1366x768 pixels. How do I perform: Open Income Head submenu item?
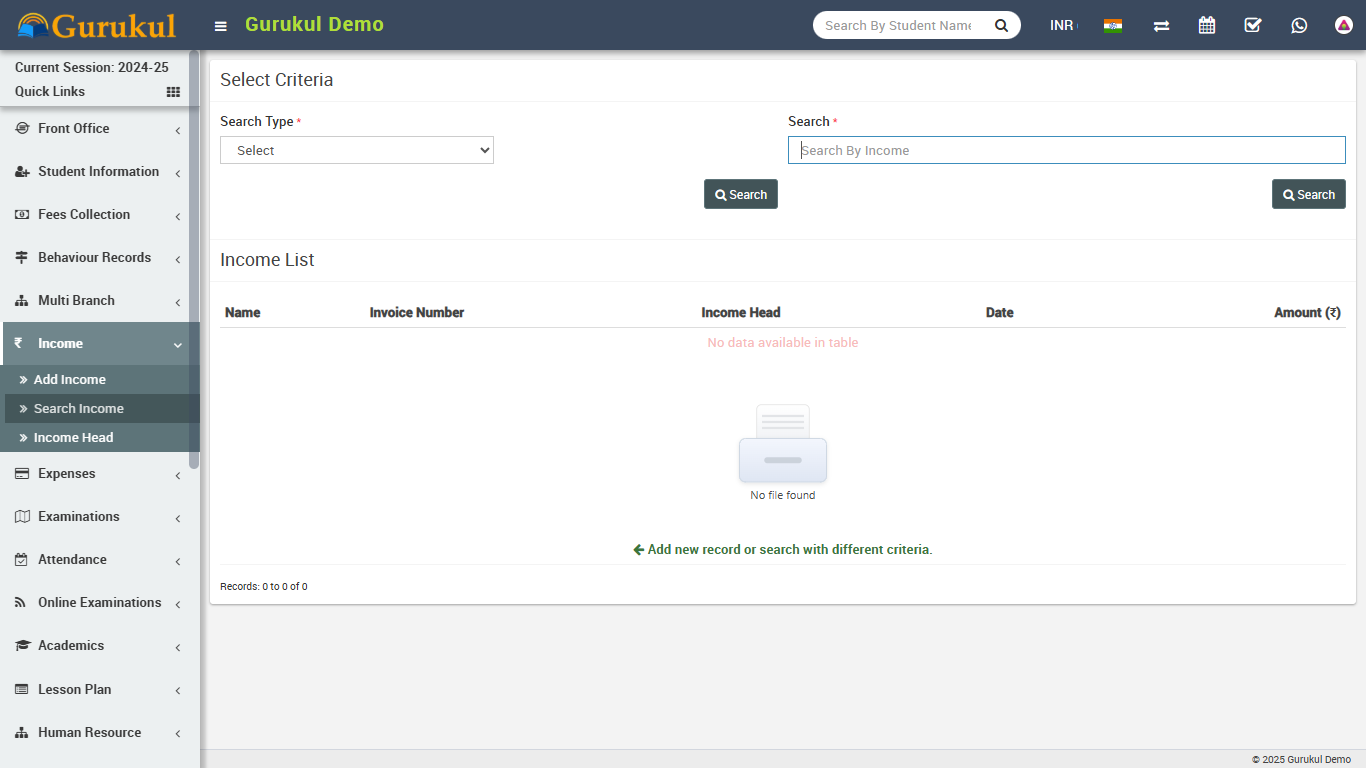coord(73,438)
